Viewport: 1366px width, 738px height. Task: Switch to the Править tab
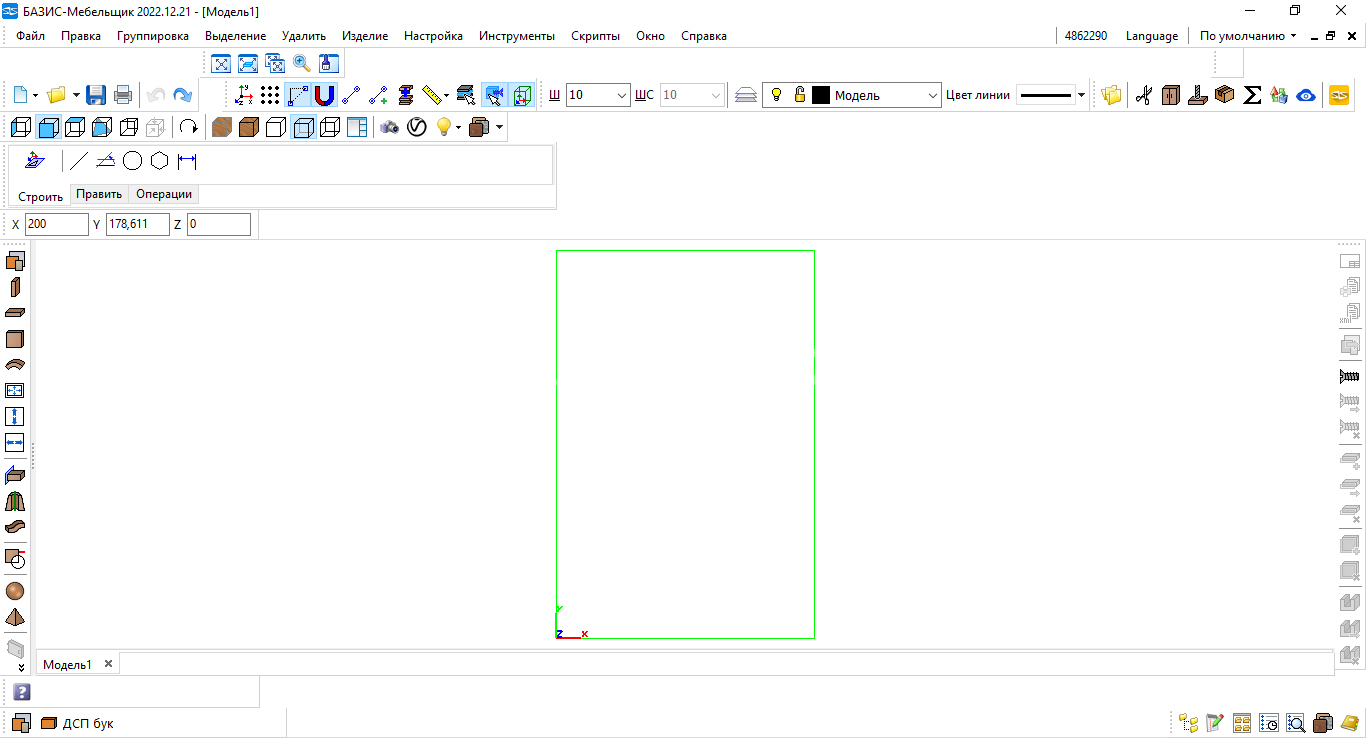99,194
